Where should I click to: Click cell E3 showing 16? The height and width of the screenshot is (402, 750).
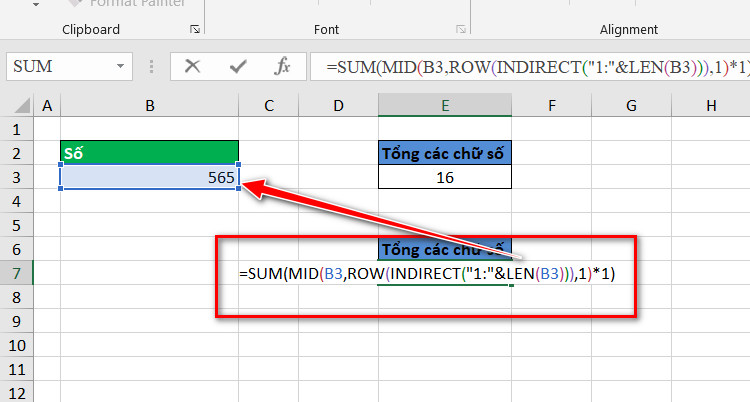coord(445,177)
